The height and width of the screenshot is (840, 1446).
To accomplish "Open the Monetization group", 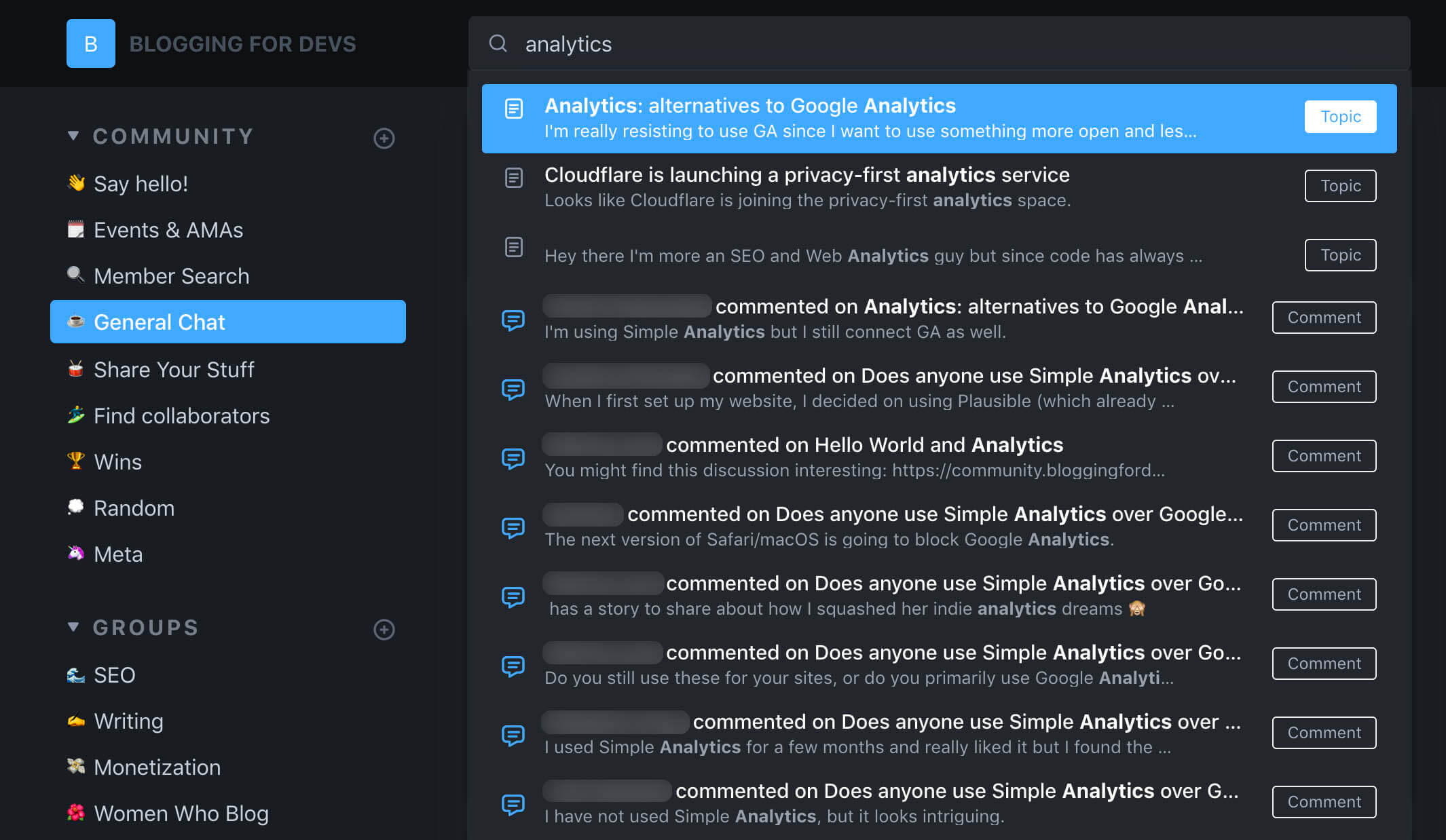I will coord(228,767).
